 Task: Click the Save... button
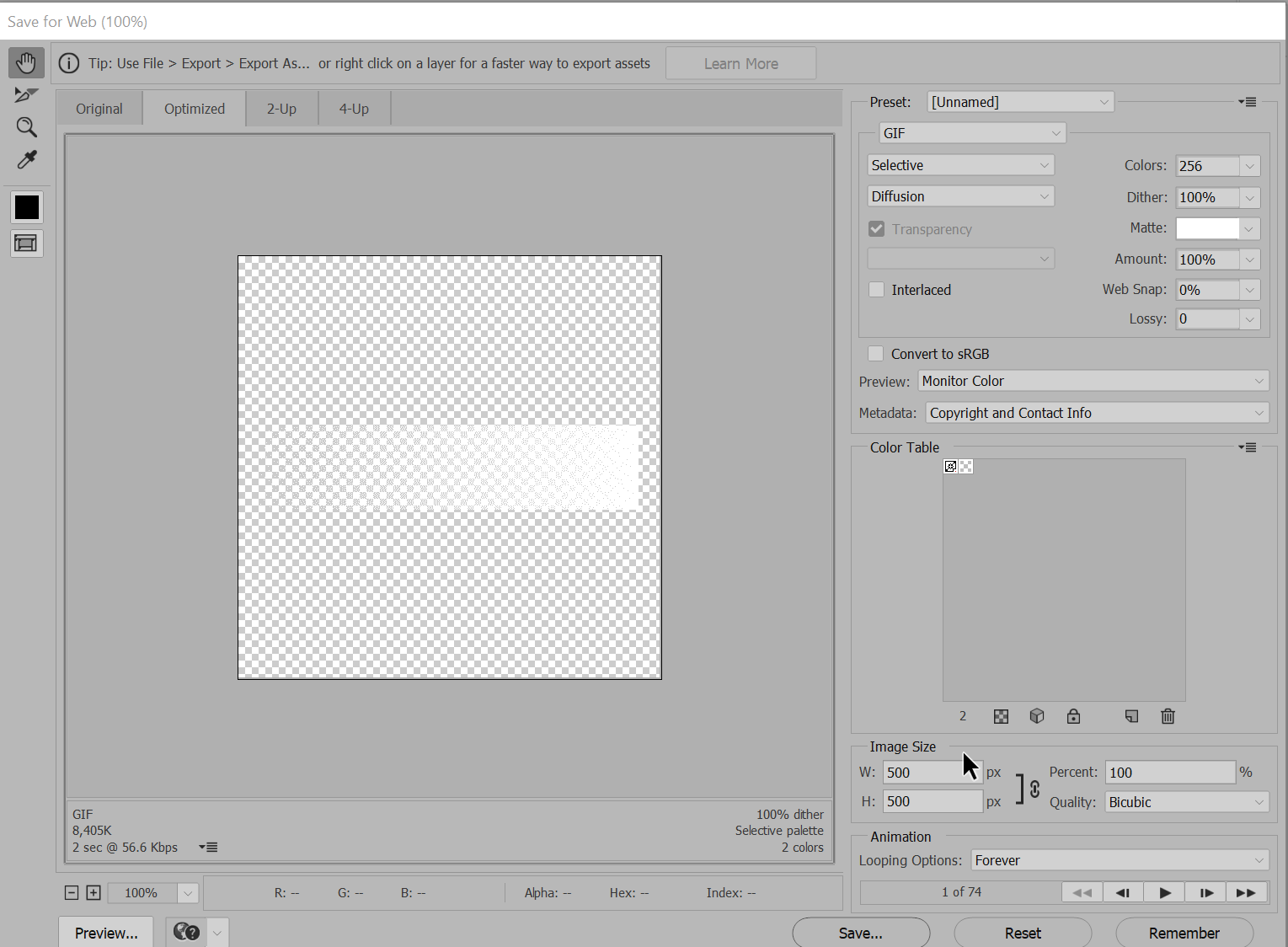pos(861,933)
